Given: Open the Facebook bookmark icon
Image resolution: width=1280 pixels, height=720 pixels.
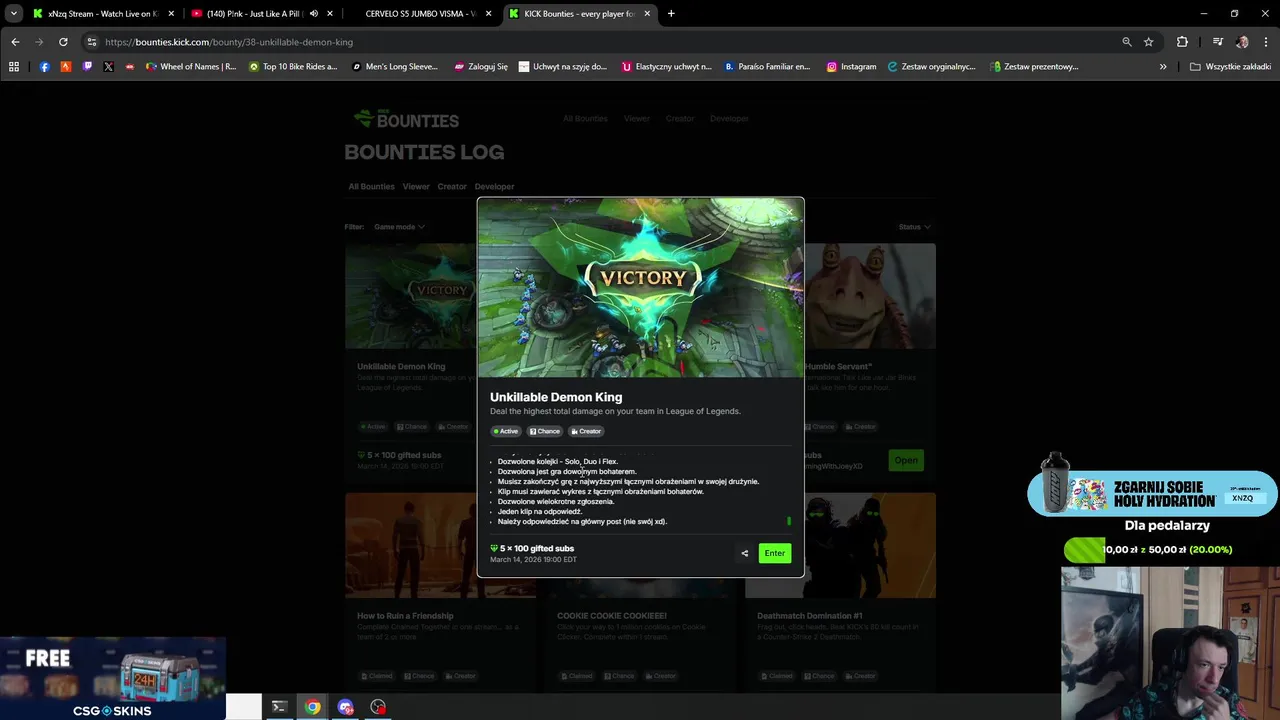Looking at the screenshot, I should pyautogui.click(x=44, y=67).
